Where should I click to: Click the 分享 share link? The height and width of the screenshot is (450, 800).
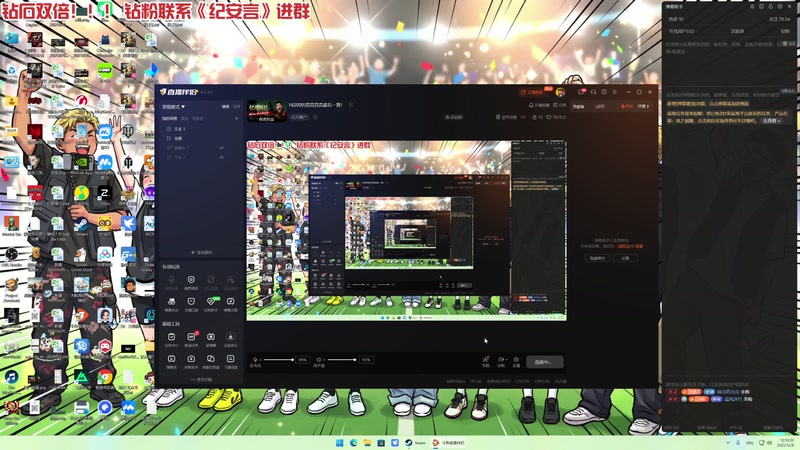560,105
